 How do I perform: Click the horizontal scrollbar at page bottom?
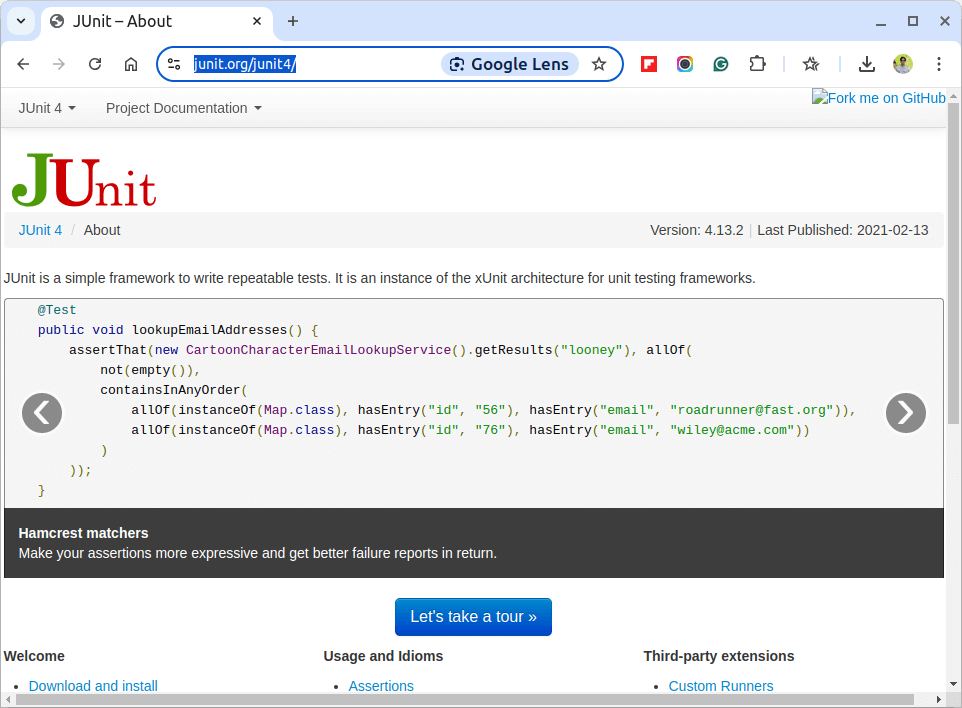click(464, 700)
